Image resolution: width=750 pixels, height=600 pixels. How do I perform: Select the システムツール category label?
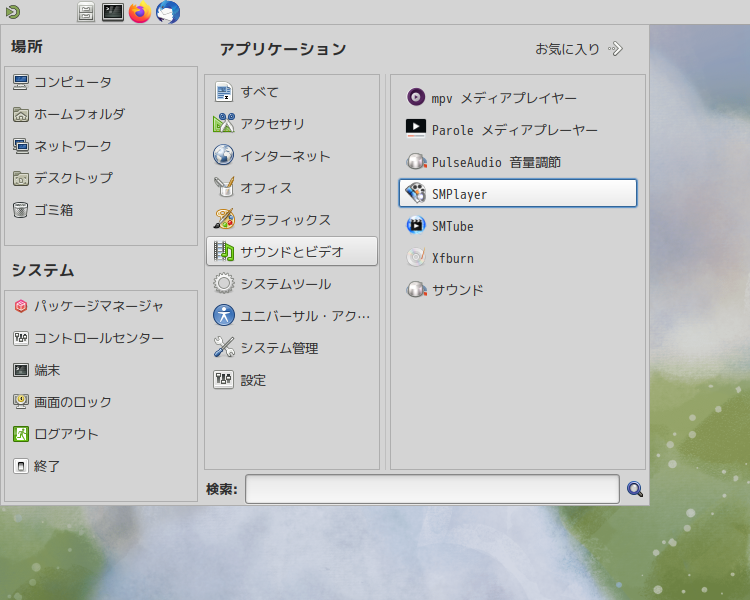click(x=286, y=284)
